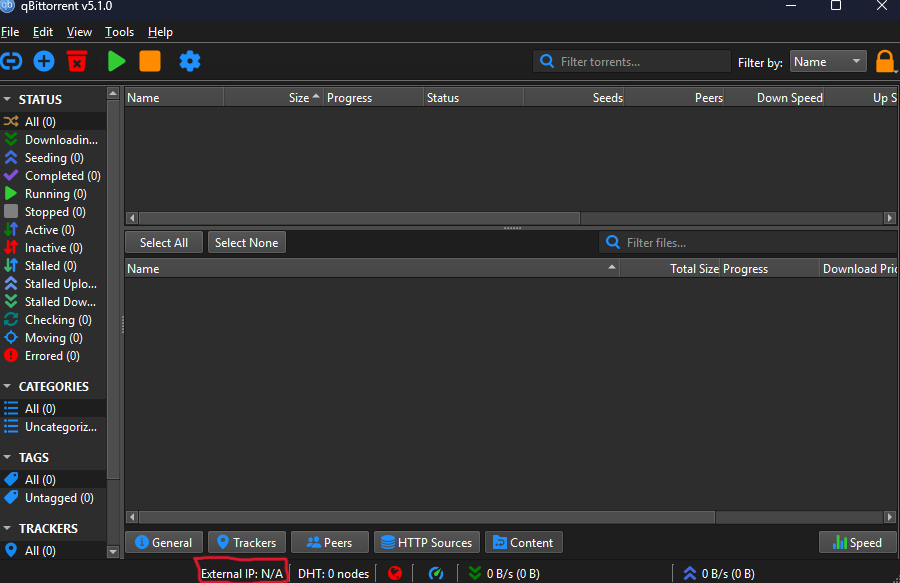Image resolution: width=900 pixels, height=583 pixels.
Task: Switch to the Peers tab
Action: (329, 542)
